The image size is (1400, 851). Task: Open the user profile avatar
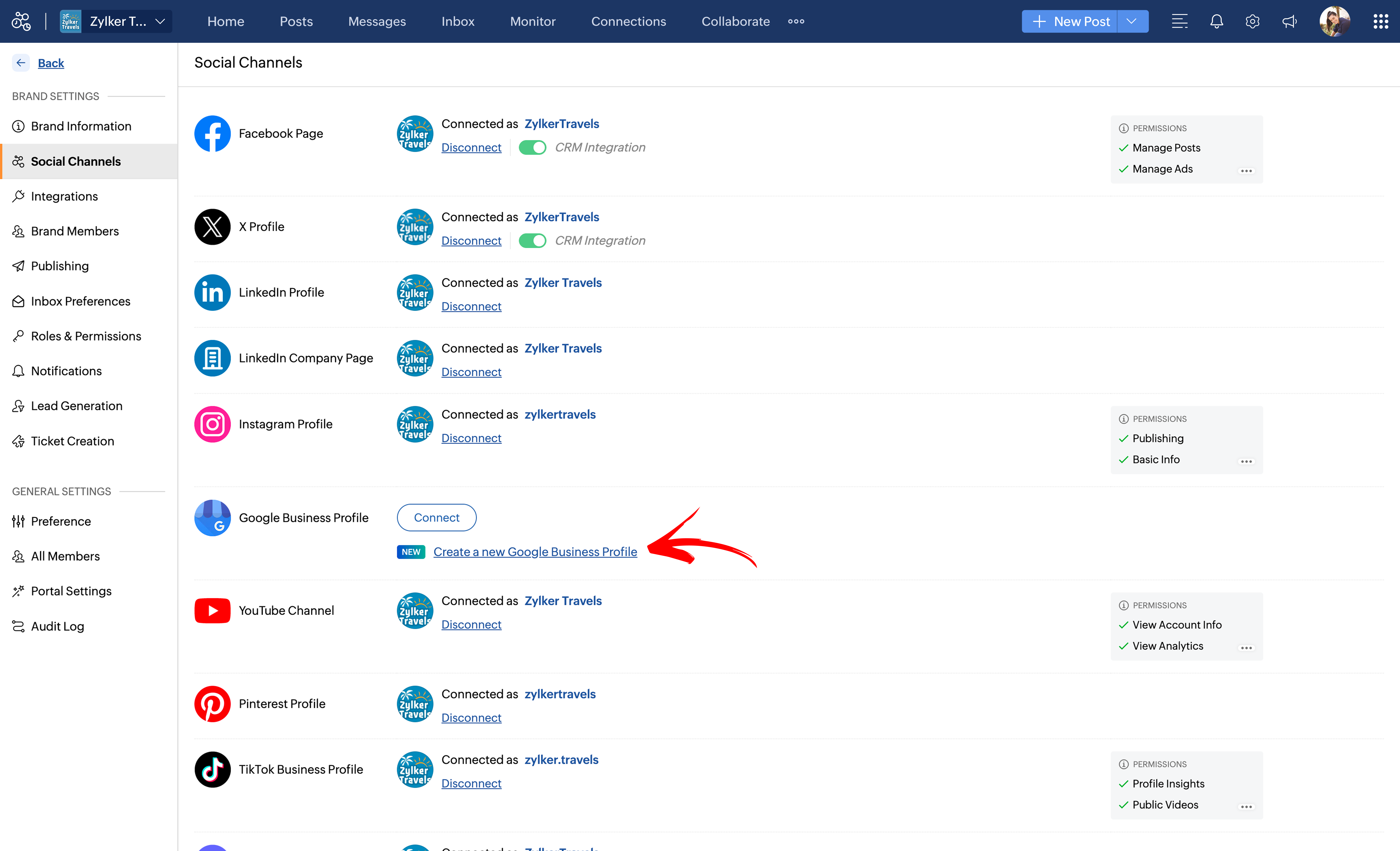click(1334, 22)
